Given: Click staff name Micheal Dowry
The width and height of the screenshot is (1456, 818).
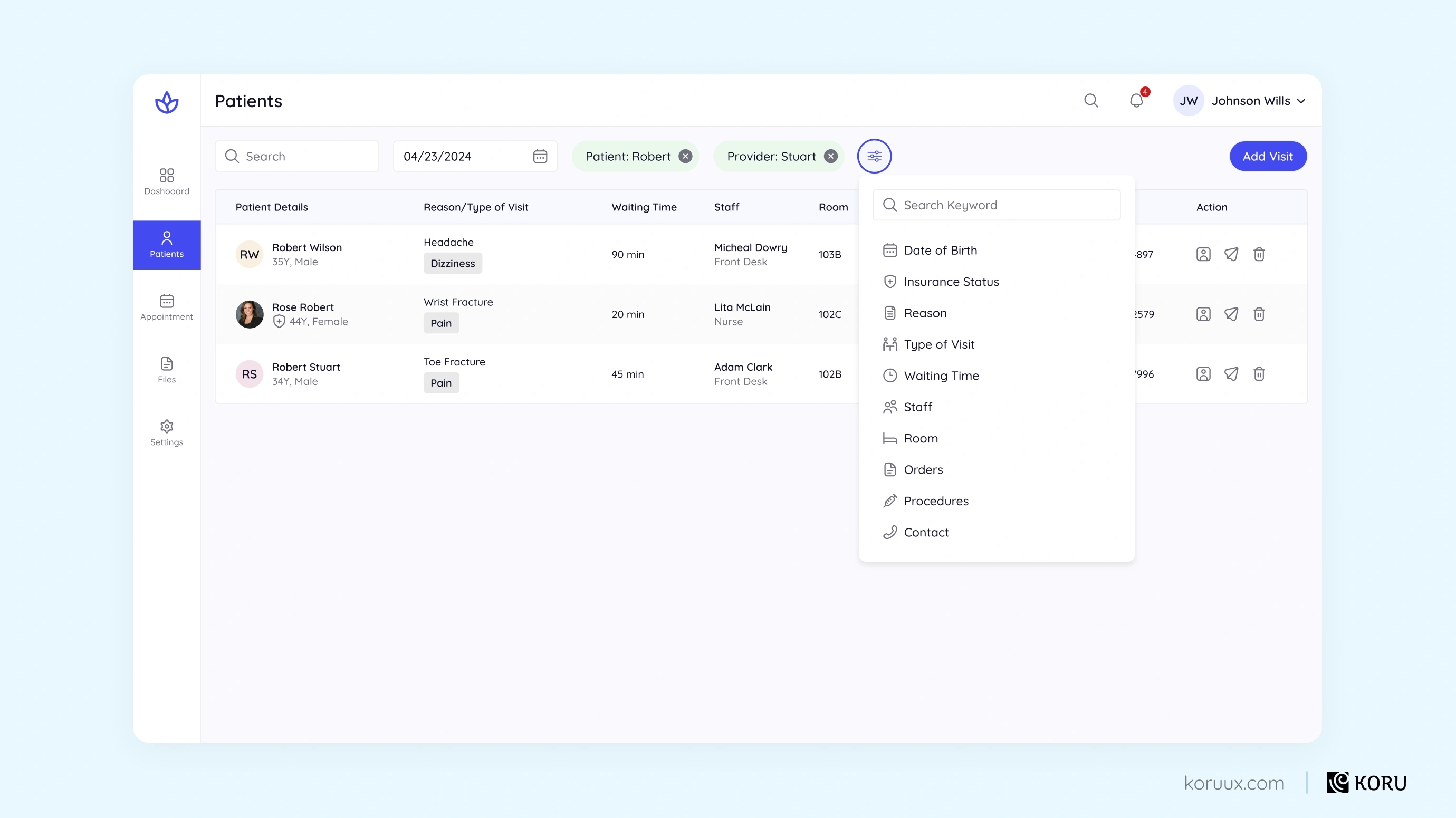Looking at the screenshot, I should tap(751, 247).
